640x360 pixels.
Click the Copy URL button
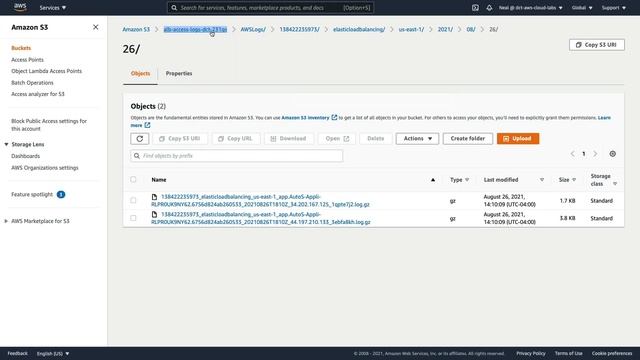[x=236, y=139]
